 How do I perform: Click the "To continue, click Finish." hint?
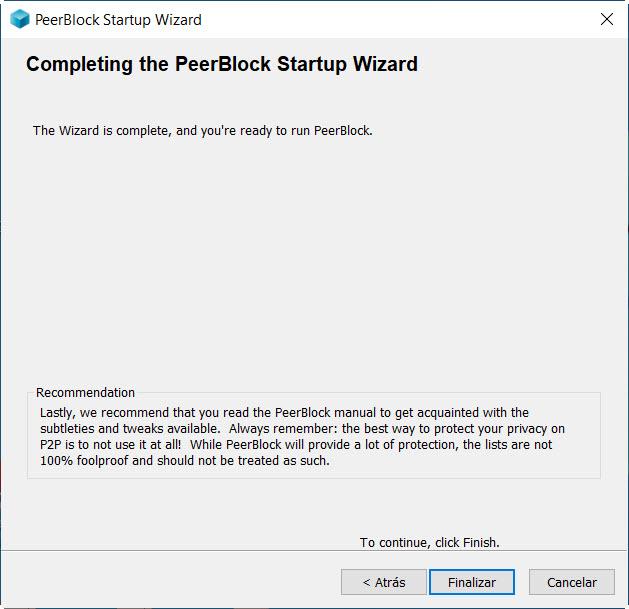pos(429,542)
